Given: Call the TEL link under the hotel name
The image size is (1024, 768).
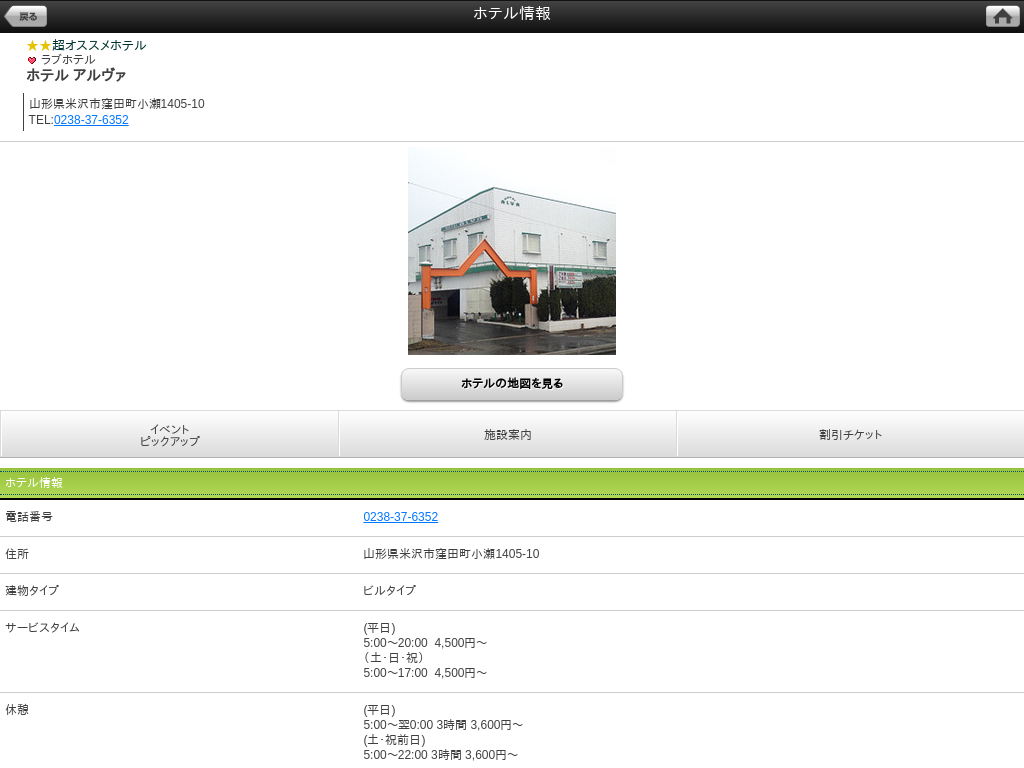Looking at the screenshot, I should (91, 120).
